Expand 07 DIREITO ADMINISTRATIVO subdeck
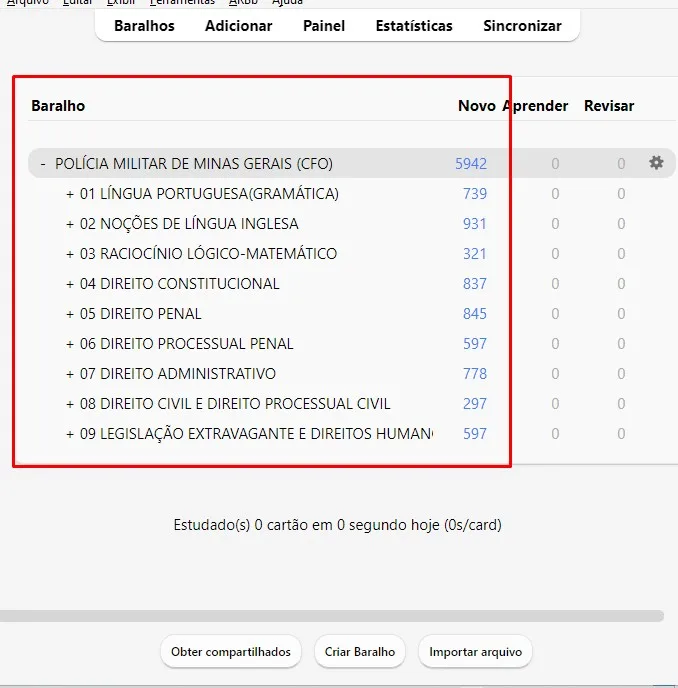678x688 pixels. [70, 374]
